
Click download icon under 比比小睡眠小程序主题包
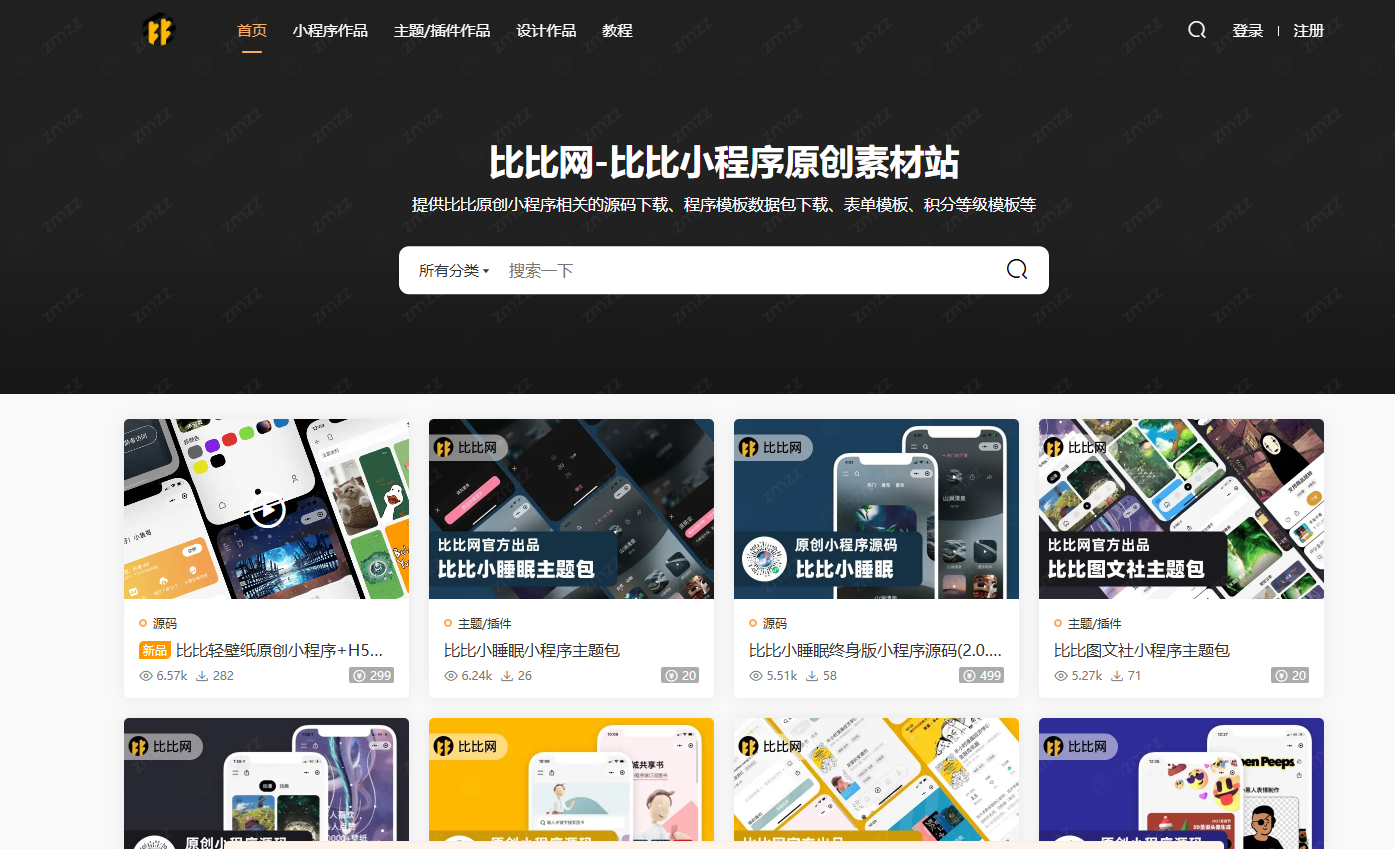(507, 676)
